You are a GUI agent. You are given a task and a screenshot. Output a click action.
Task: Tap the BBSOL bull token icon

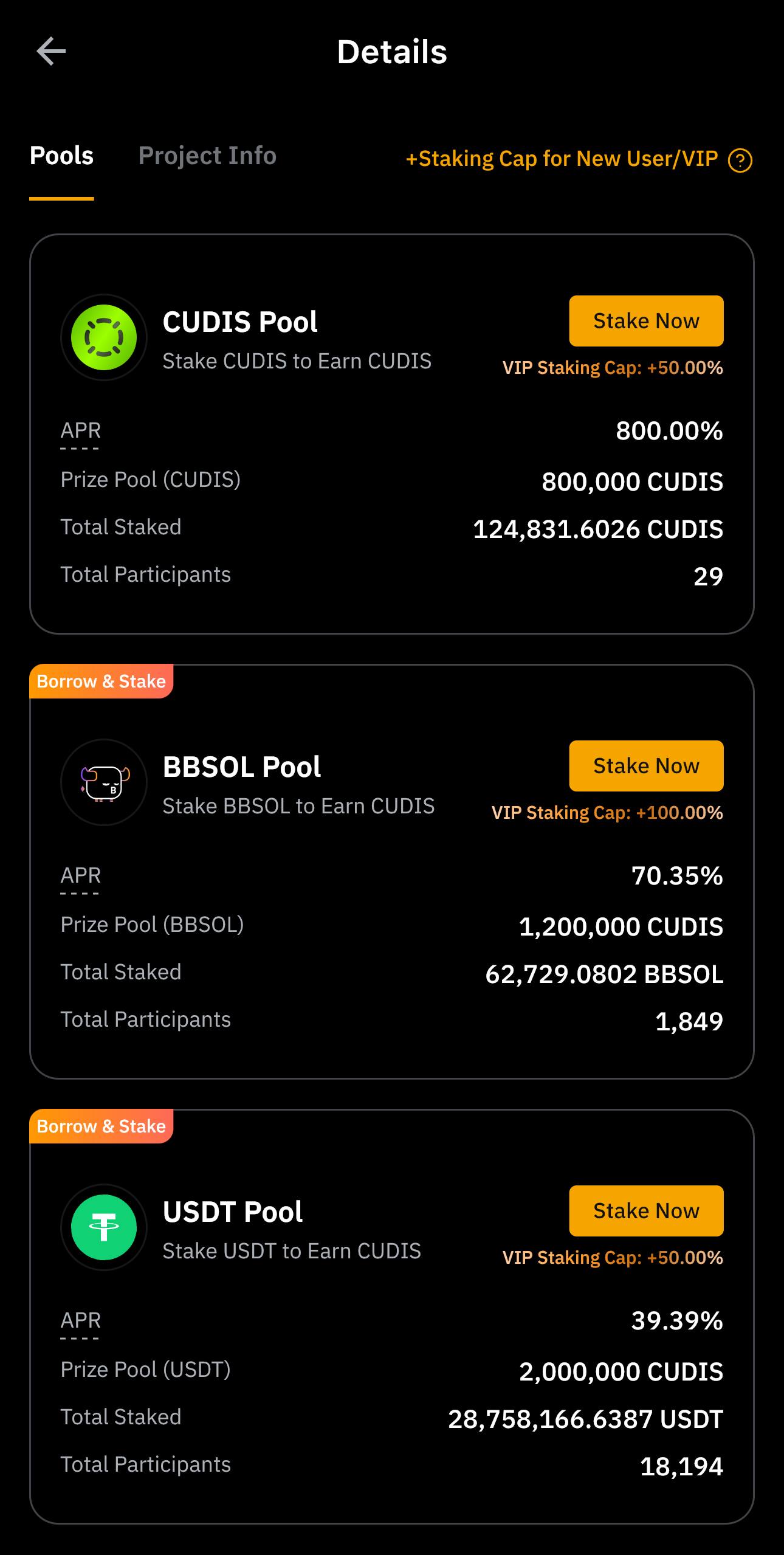104,782
